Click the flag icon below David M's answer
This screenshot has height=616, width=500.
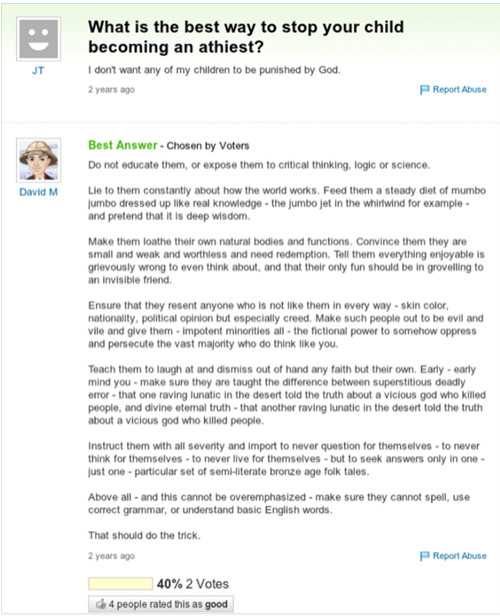coord(425,556)
